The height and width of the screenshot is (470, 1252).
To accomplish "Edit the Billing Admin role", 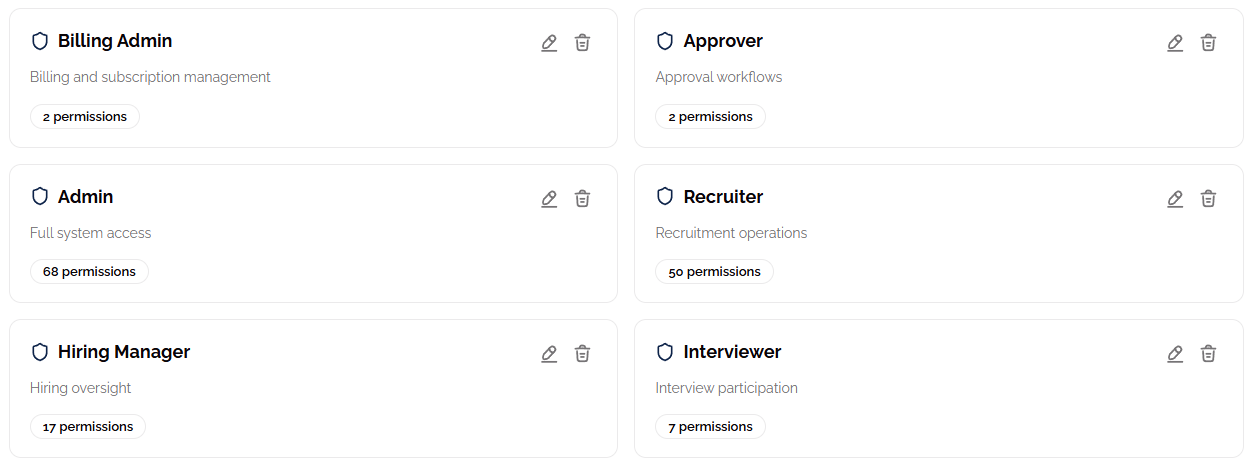I will pos(549,43).
